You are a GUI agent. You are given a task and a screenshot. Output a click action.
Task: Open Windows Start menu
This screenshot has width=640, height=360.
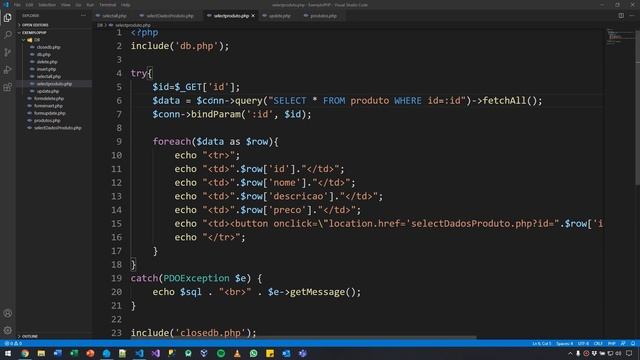(8, 353)
